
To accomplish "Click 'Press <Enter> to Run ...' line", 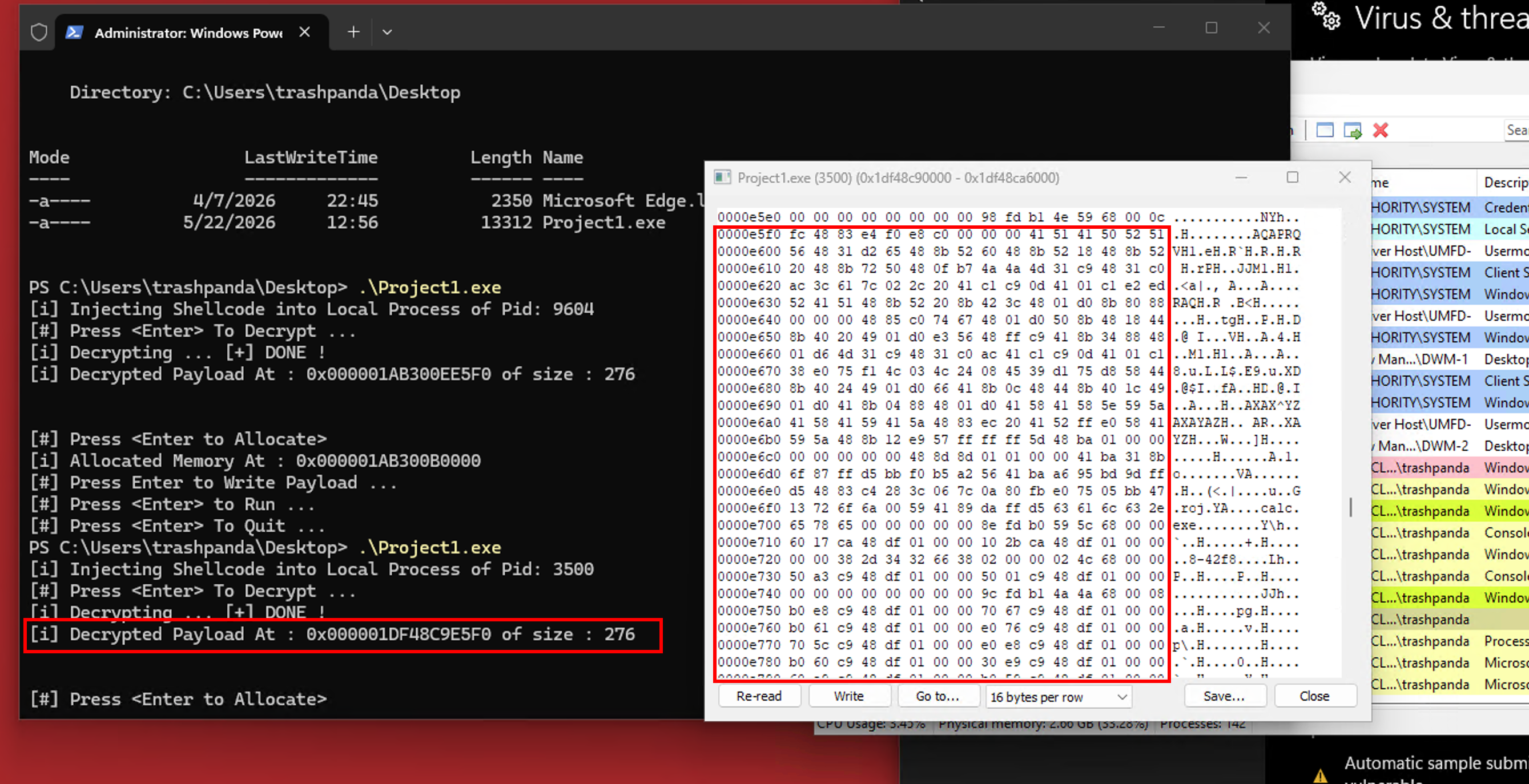I will (x=172, y=504).
